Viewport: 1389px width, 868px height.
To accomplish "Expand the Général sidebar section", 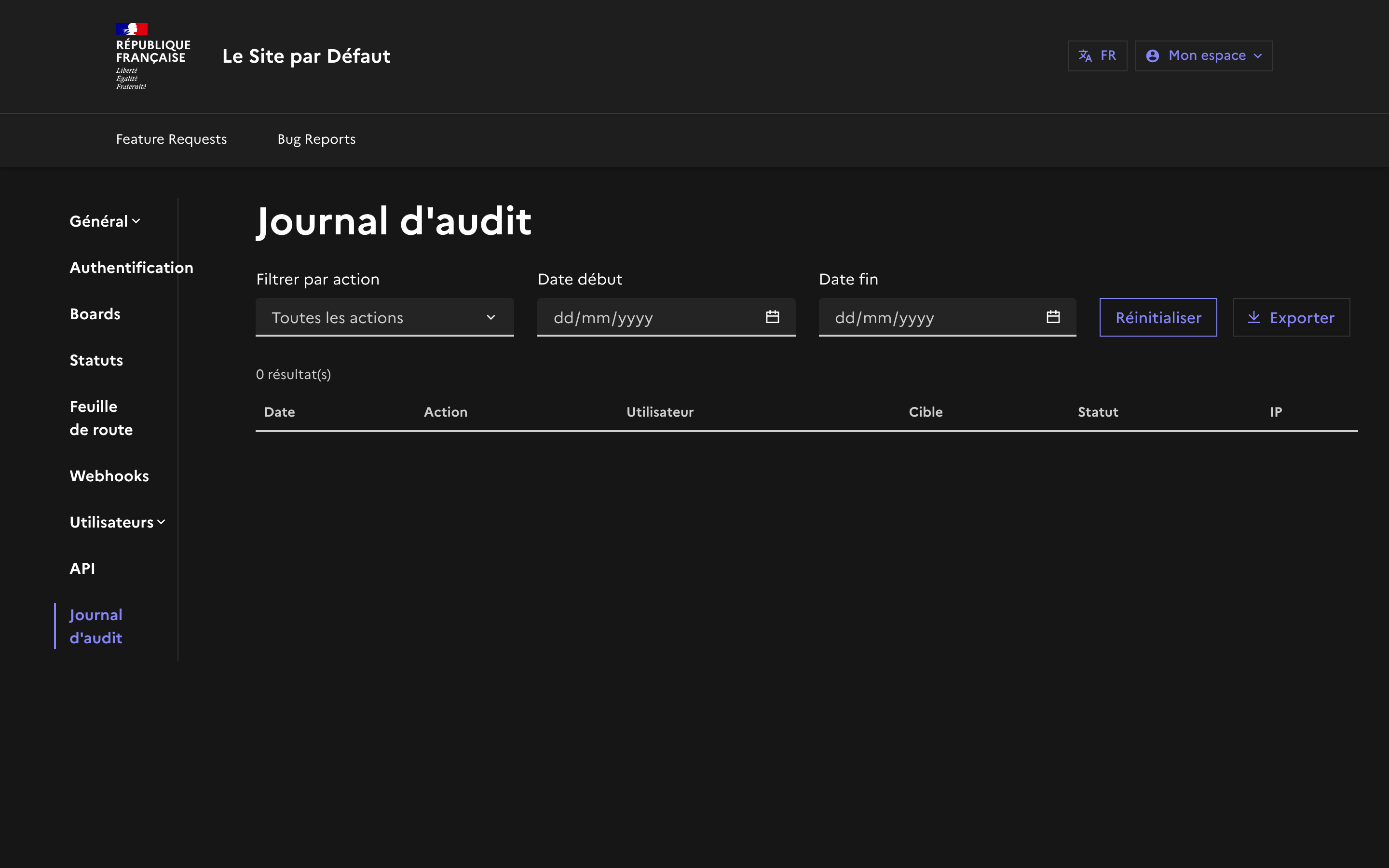I will [x=105, y=221].
